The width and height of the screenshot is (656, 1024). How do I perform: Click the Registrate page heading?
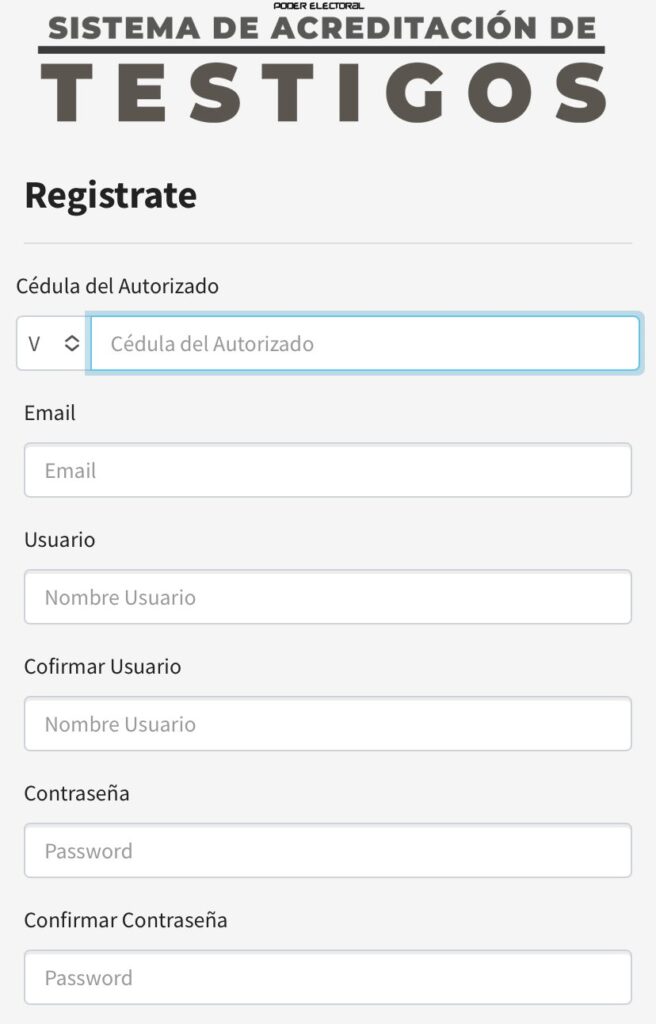[110, 196]
